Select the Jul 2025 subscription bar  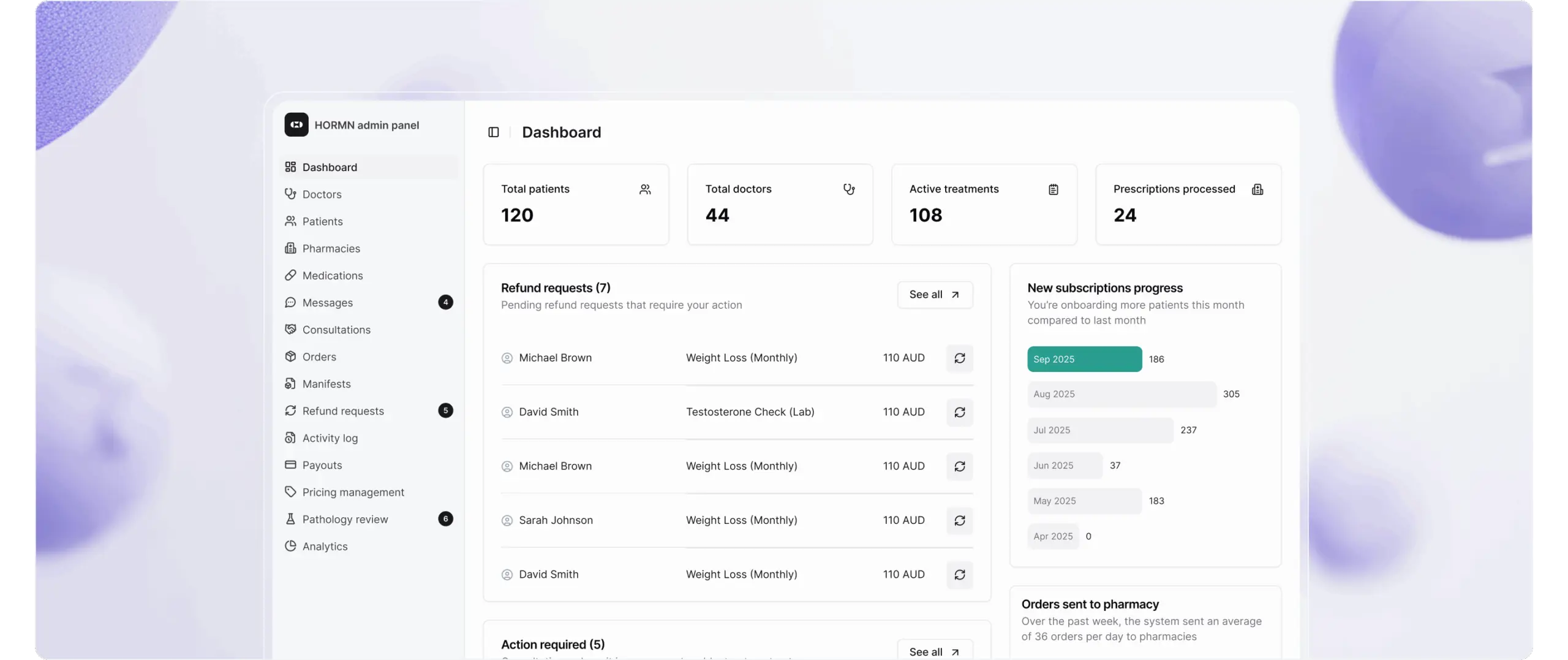[1100, 430]
